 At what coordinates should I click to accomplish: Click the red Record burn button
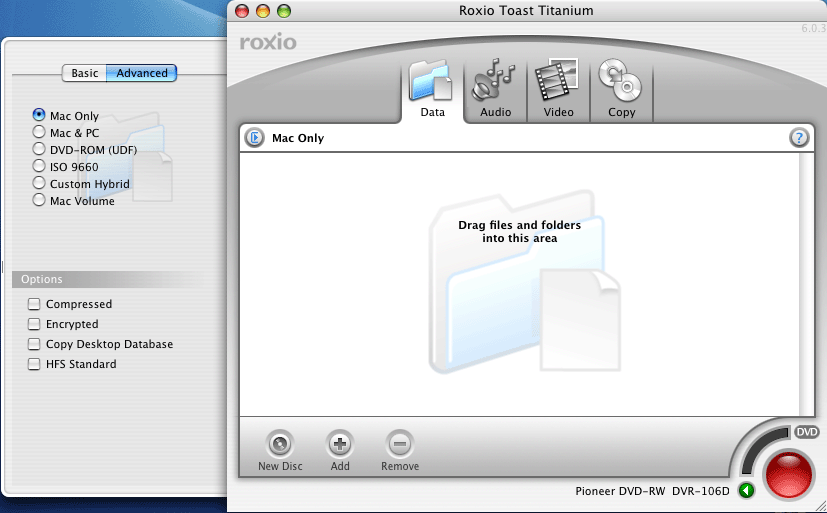click(x=789, y=474)
